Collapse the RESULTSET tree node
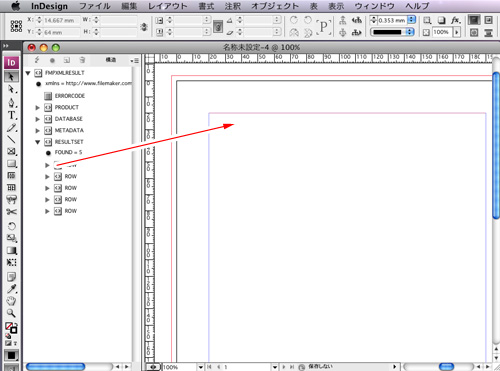The image size is (500, 371). point(37,142)
